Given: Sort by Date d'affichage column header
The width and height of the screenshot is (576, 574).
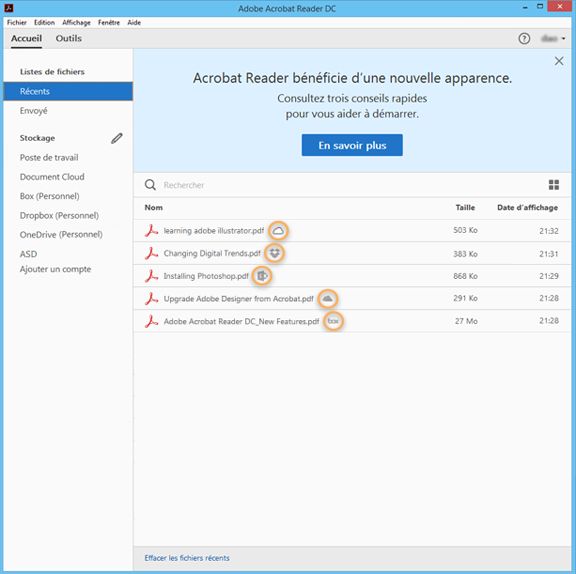Looking at the screenshot, I should [528, 207].
